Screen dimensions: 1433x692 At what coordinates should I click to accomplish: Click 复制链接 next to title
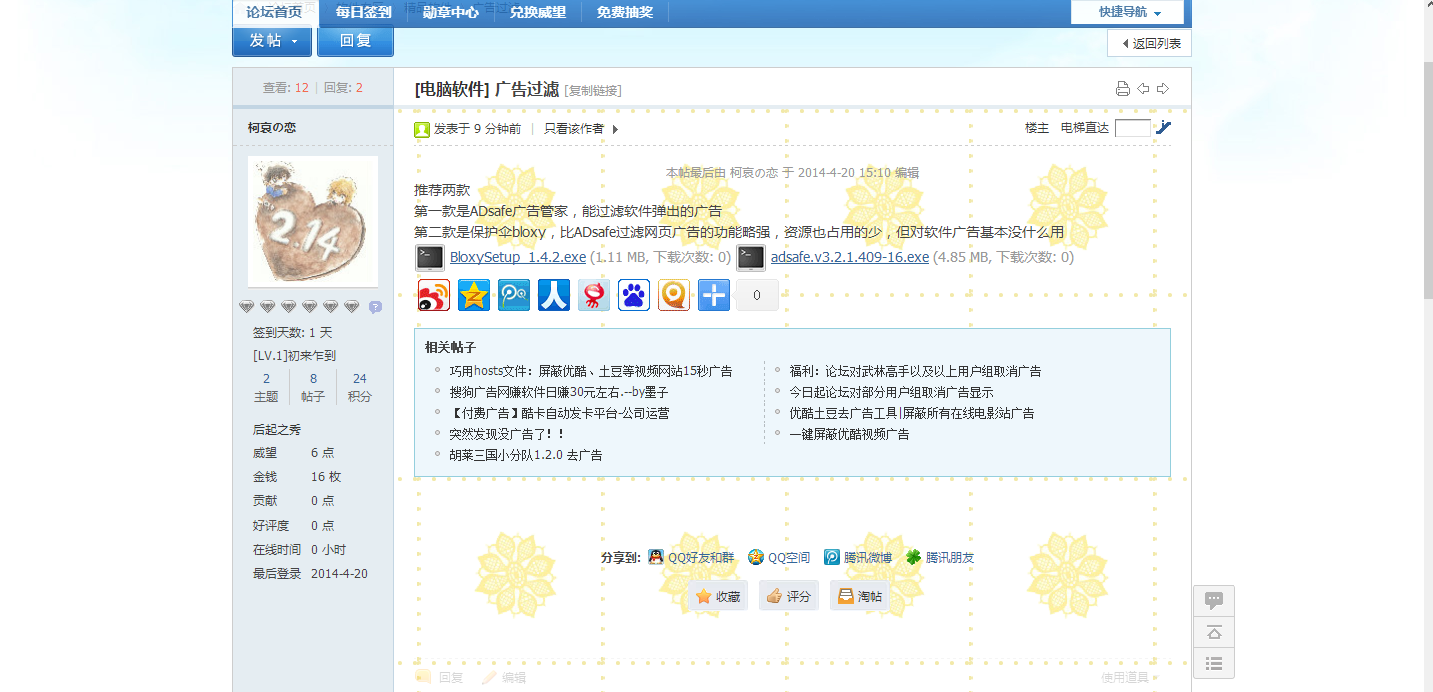click(x=593, y=91)
